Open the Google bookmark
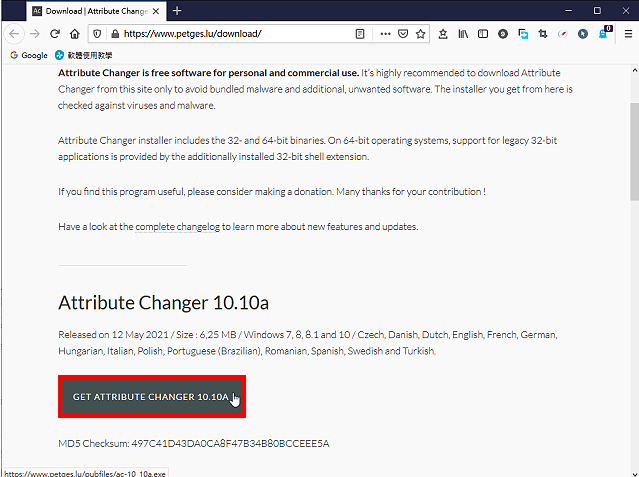This screenshot has width=639, height=477. point(29,55)
